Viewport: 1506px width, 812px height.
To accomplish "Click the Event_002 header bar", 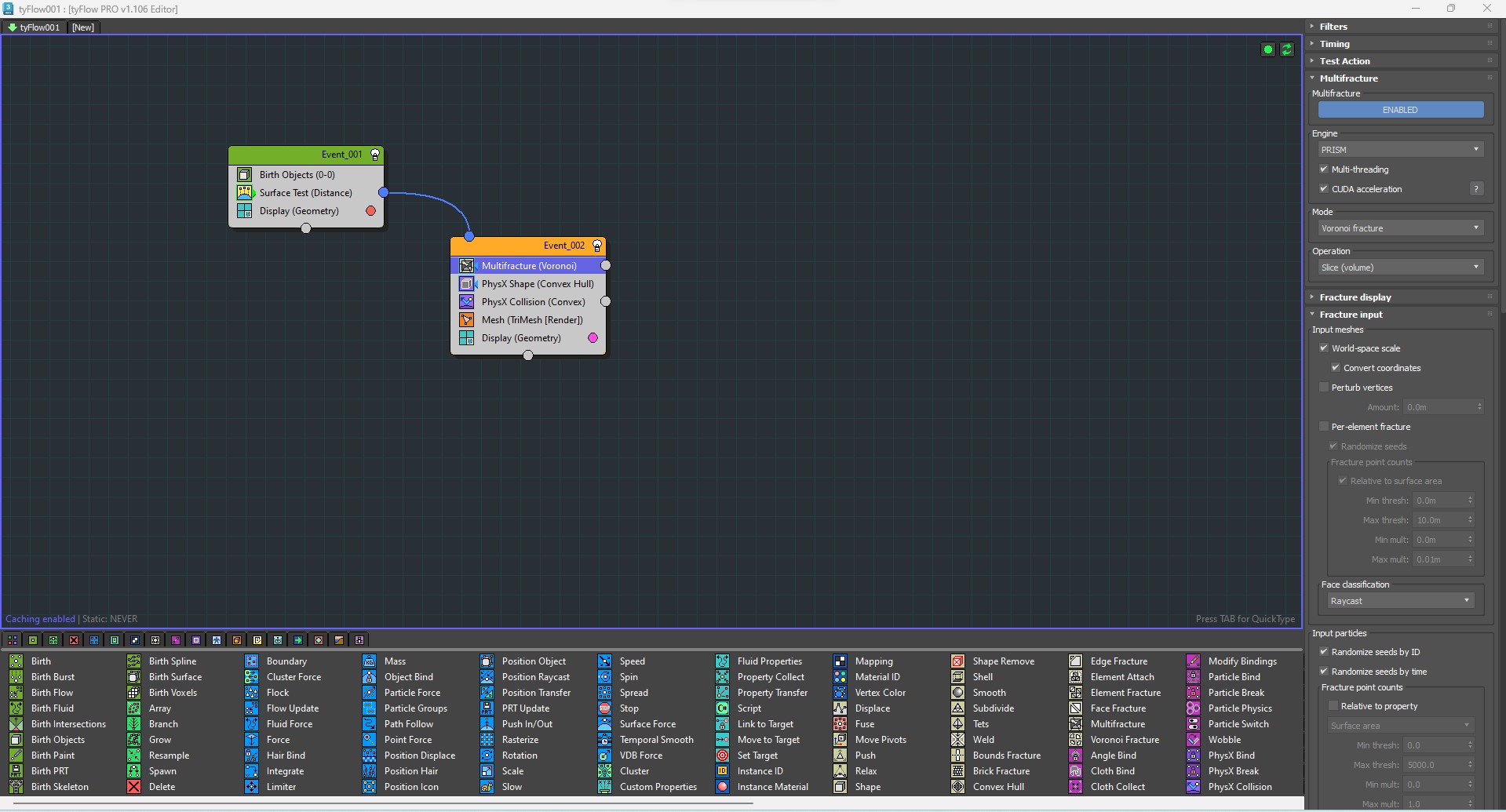I will point(528,246).
